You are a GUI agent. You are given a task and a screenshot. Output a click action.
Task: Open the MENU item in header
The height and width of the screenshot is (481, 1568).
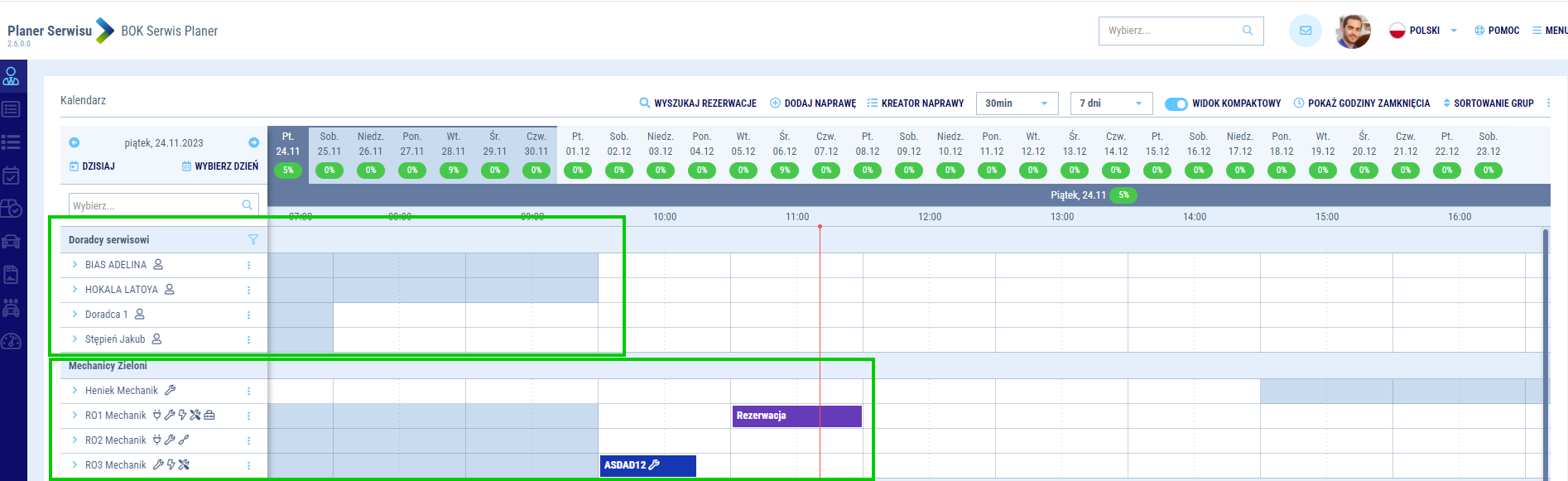pyautogui.click(x=1550, y=31)
